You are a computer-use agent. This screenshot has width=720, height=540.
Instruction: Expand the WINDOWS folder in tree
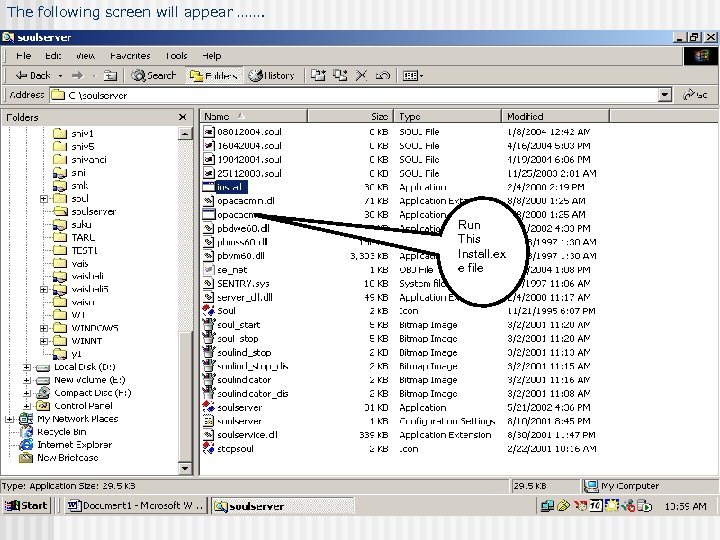coord(44,328)
